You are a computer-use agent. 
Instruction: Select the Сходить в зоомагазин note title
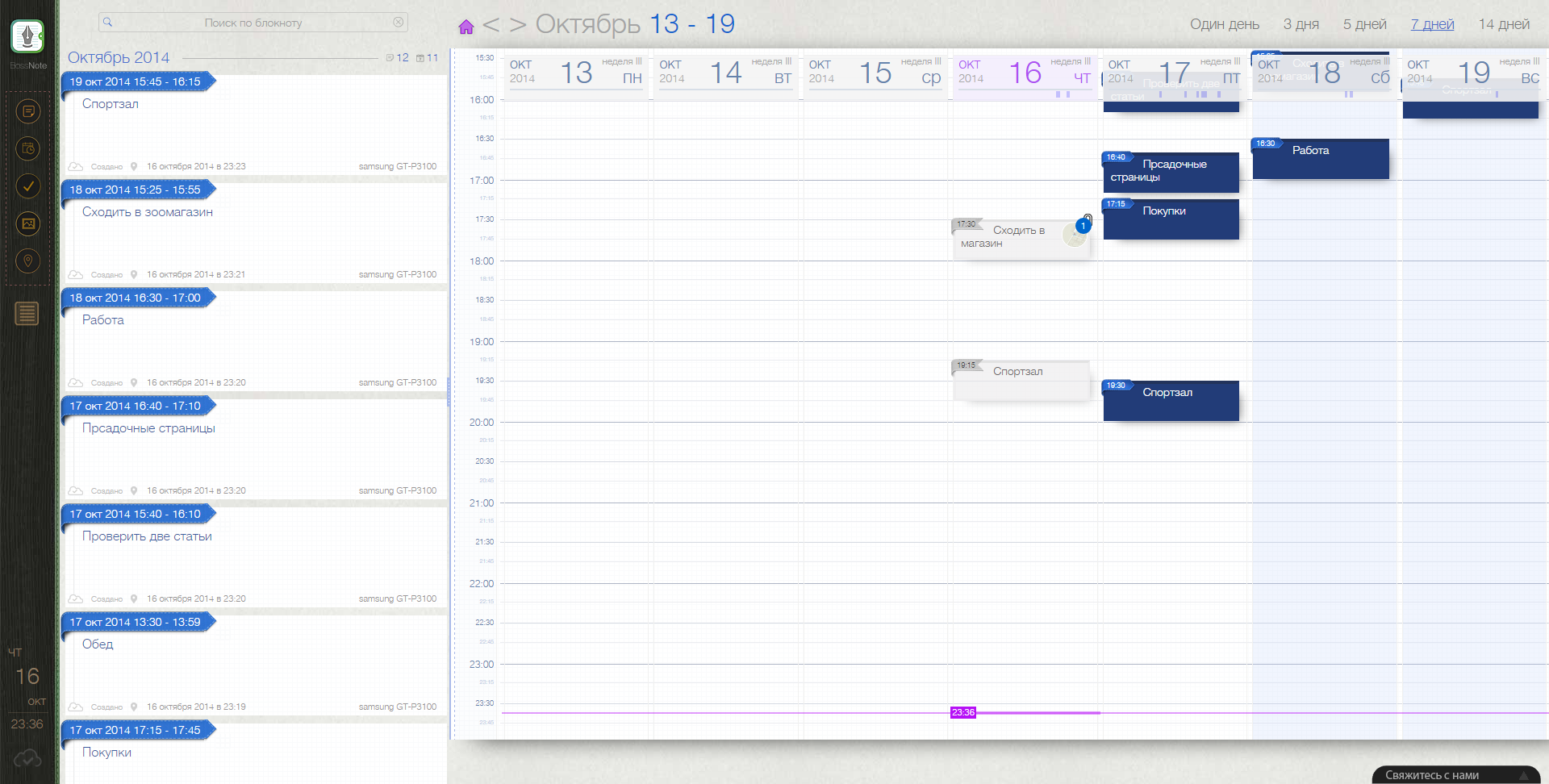click(x=148, y=212)
